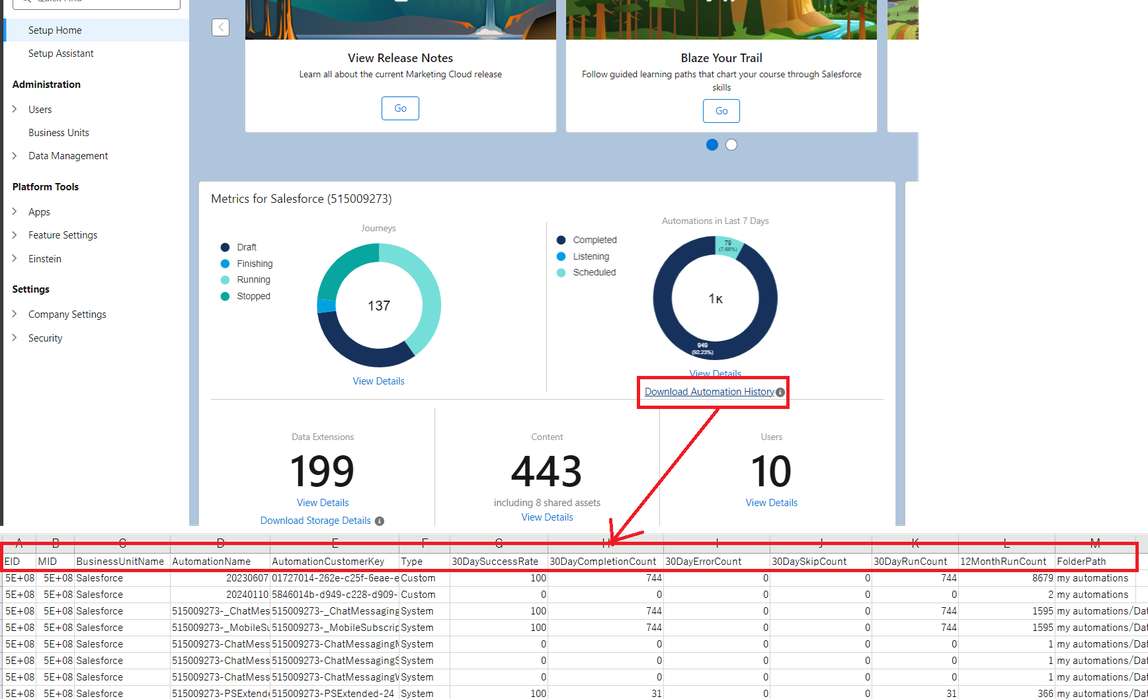Expand the Einstein section chevron
1148x699 pixels.
(15, 258)
